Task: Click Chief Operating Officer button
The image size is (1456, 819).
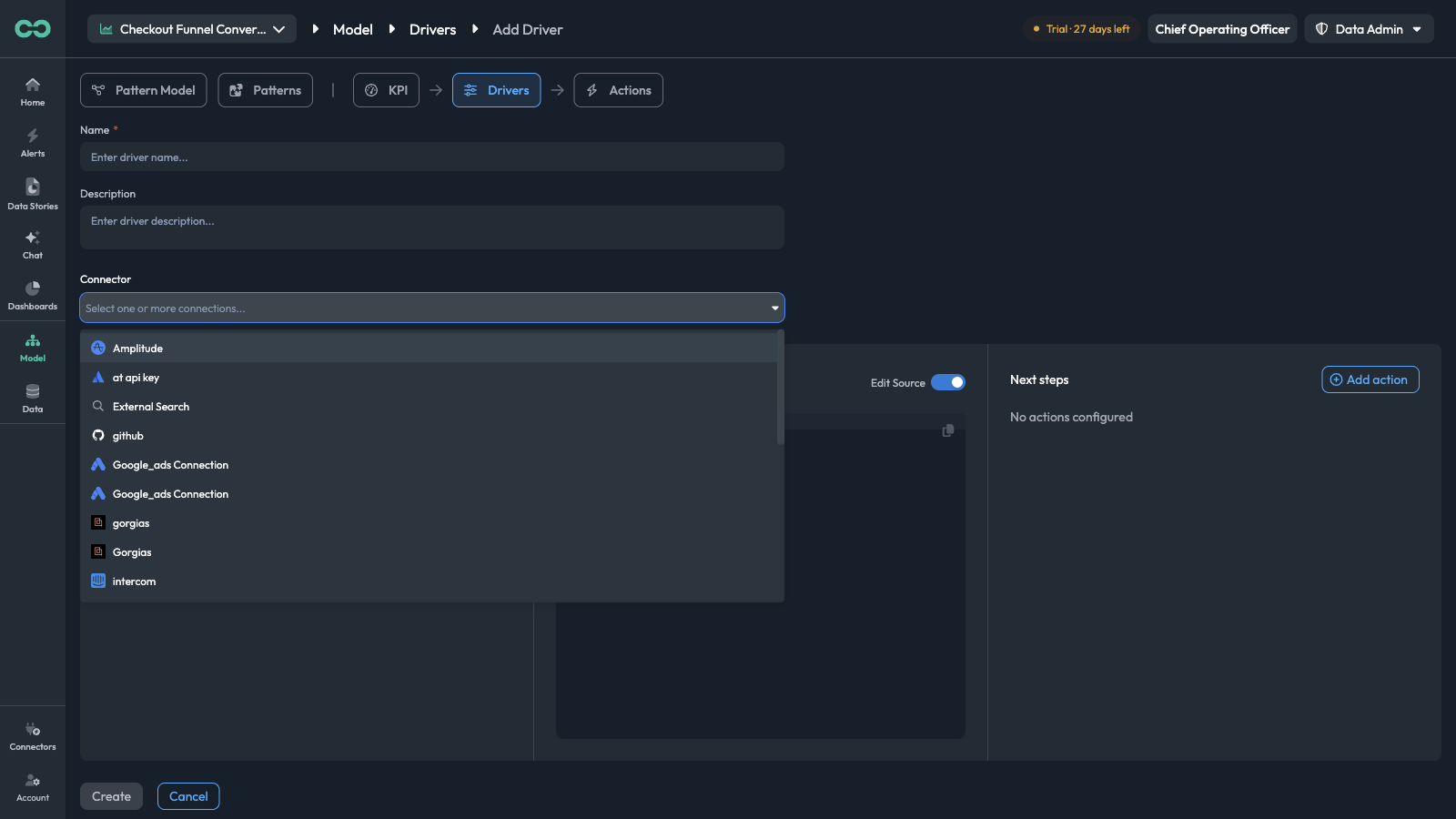Action: click(1222, 29)
